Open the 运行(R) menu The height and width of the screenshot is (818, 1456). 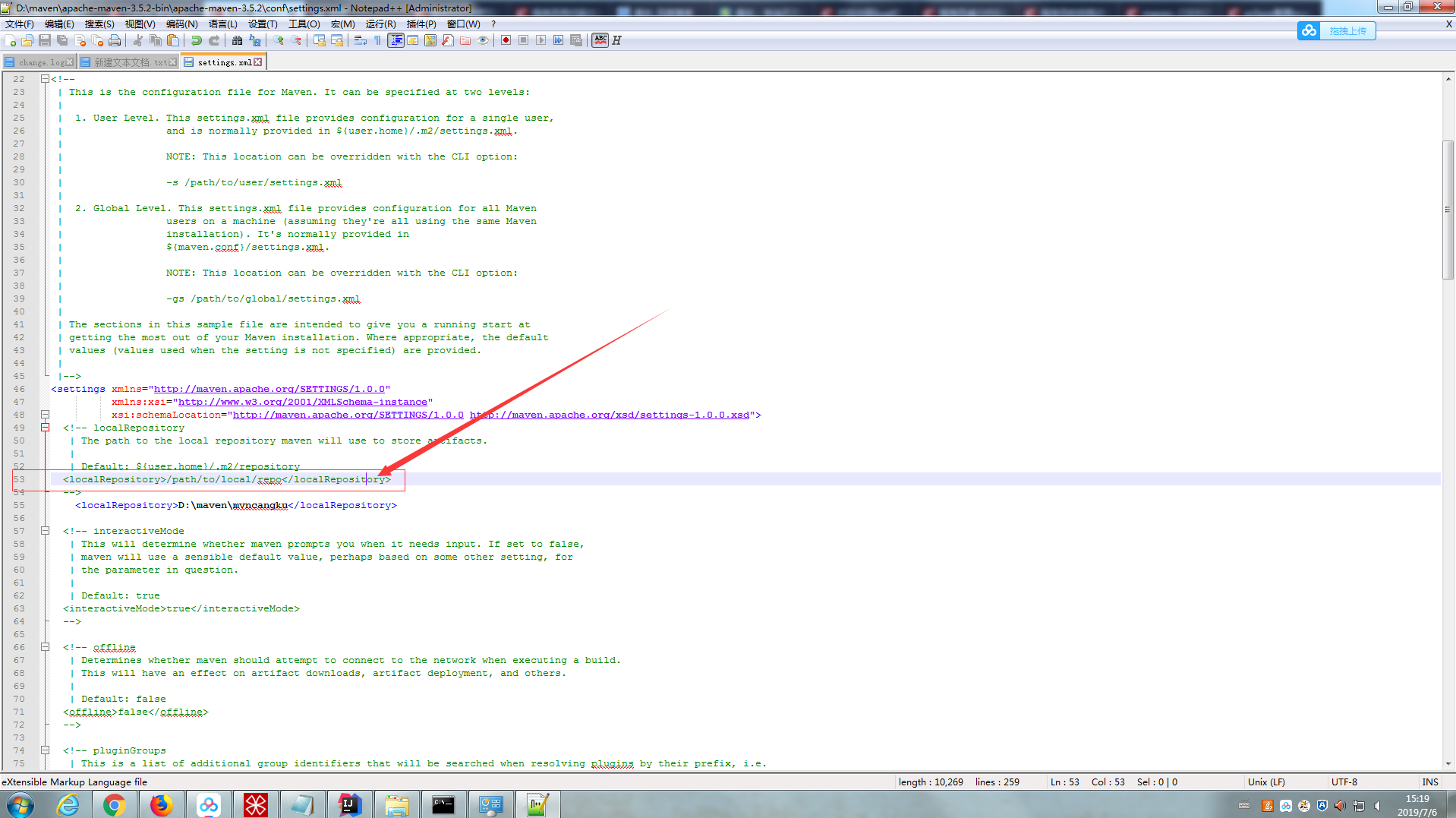coord(381,24)
